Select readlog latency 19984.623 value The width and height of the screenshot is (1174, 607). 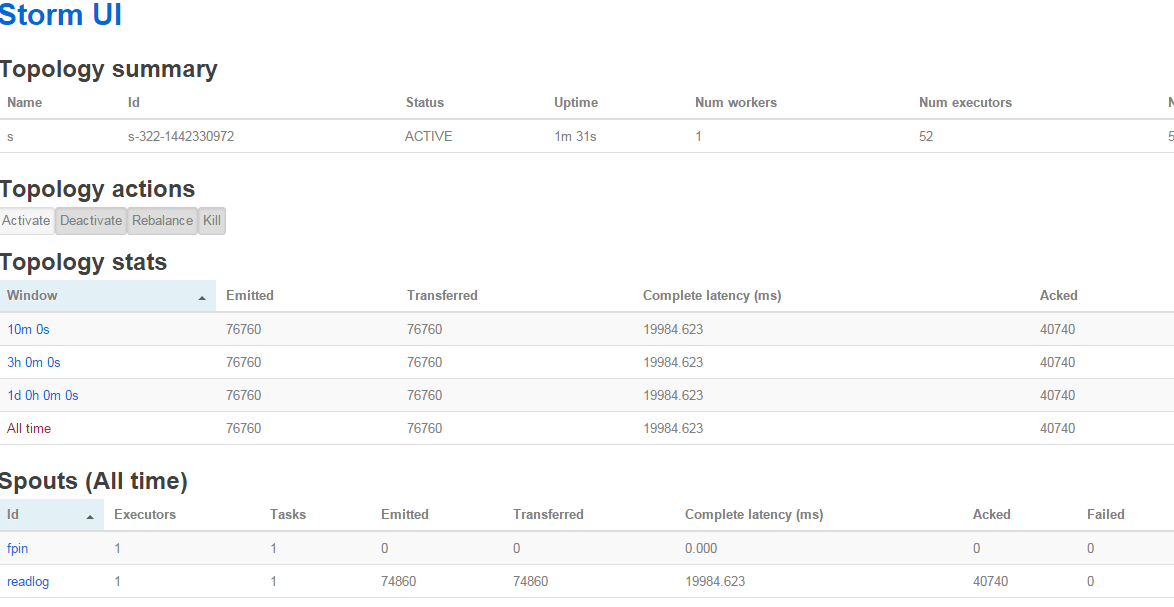(715, 582)
